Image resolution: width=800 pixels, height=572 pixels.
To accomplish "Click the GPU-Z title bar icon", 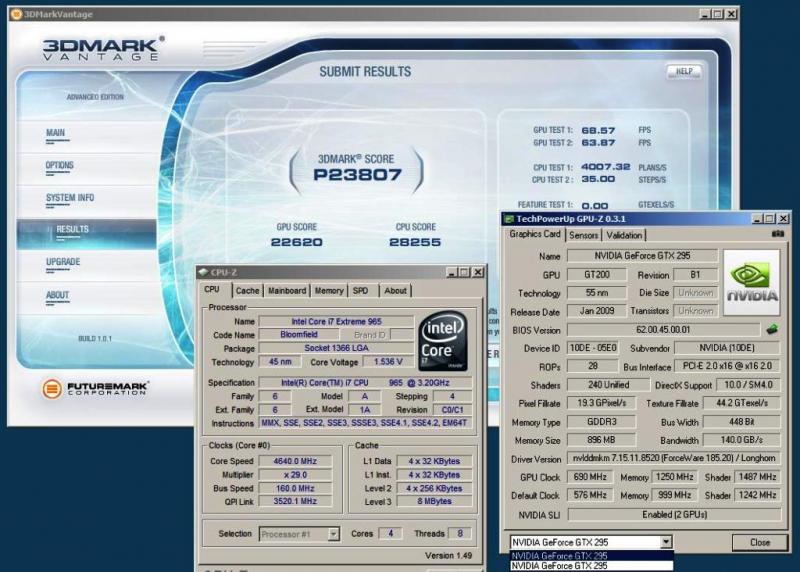I will (509, 219).
